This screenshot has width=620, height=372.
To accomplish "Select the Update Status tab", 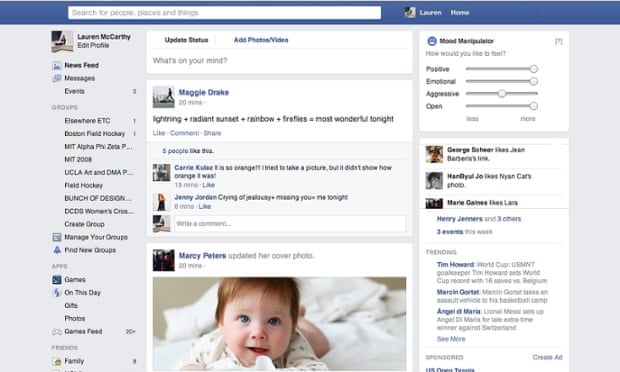I will point(186,40).
